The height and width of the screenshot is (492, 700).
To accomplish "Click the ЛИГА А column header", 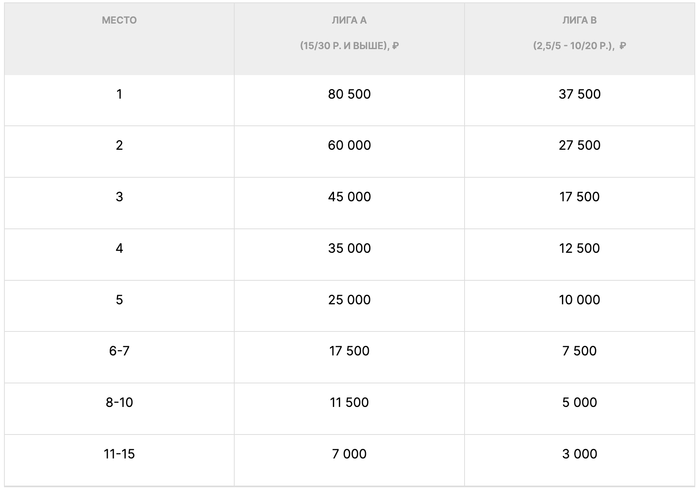I will point(349,20).
